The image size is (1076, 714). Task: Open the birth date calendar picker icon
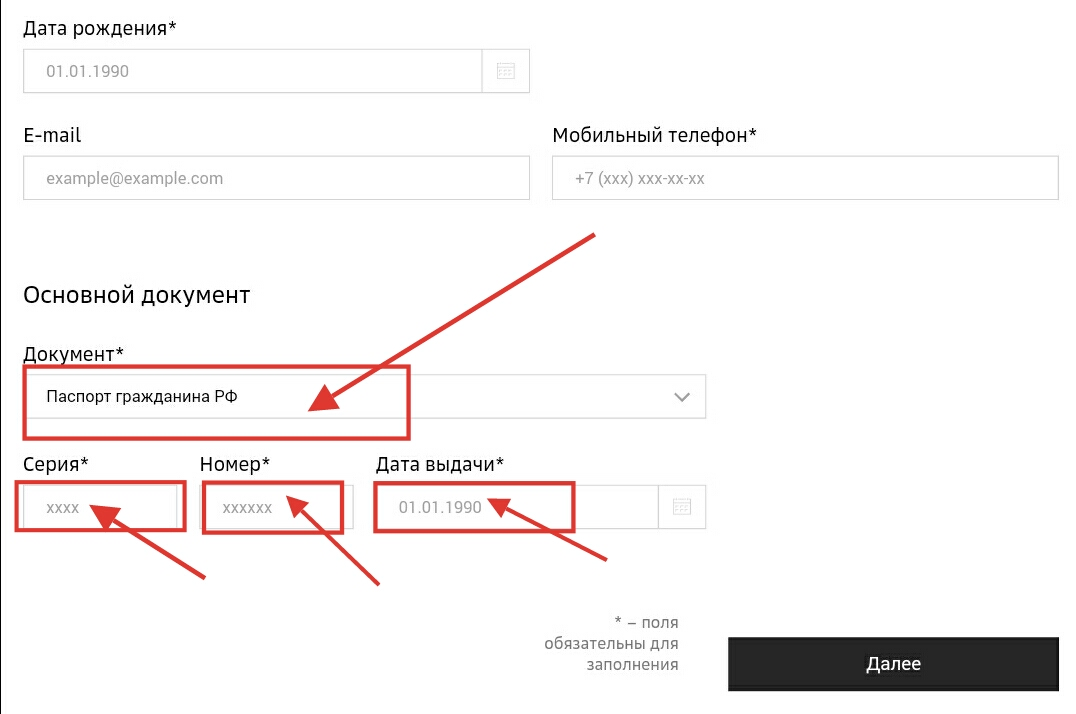coord(506,71)
